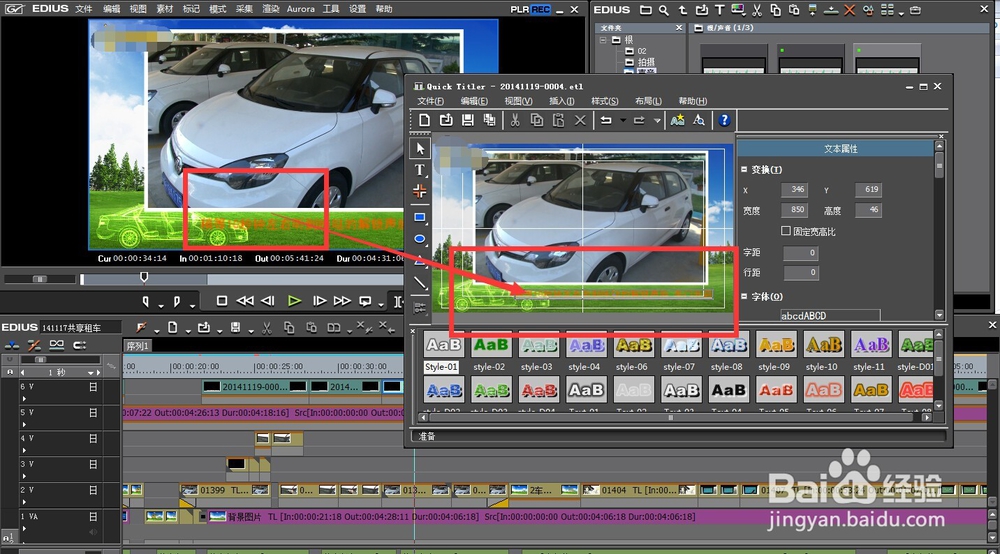Open the 样式(S) menu in Quick Titler
This screenshot has width=1000, height=554.
(x=605, y=101)
